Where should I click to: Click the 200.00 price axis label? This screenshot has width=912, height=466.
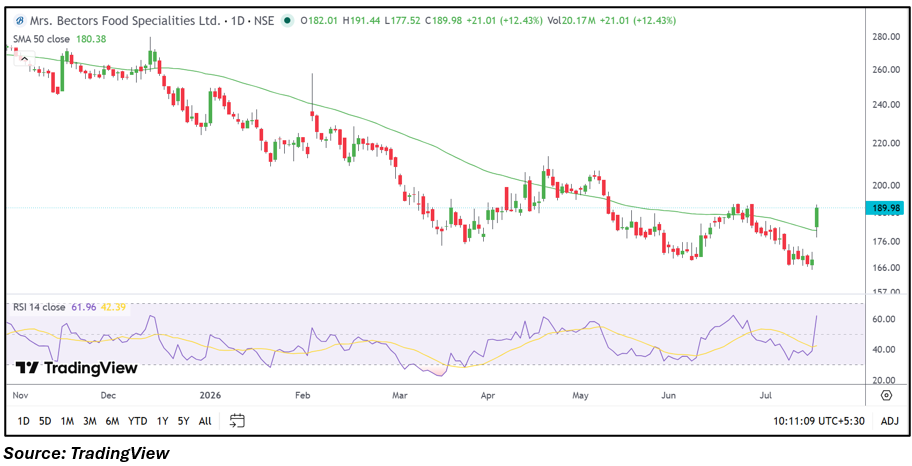(888, 185)
